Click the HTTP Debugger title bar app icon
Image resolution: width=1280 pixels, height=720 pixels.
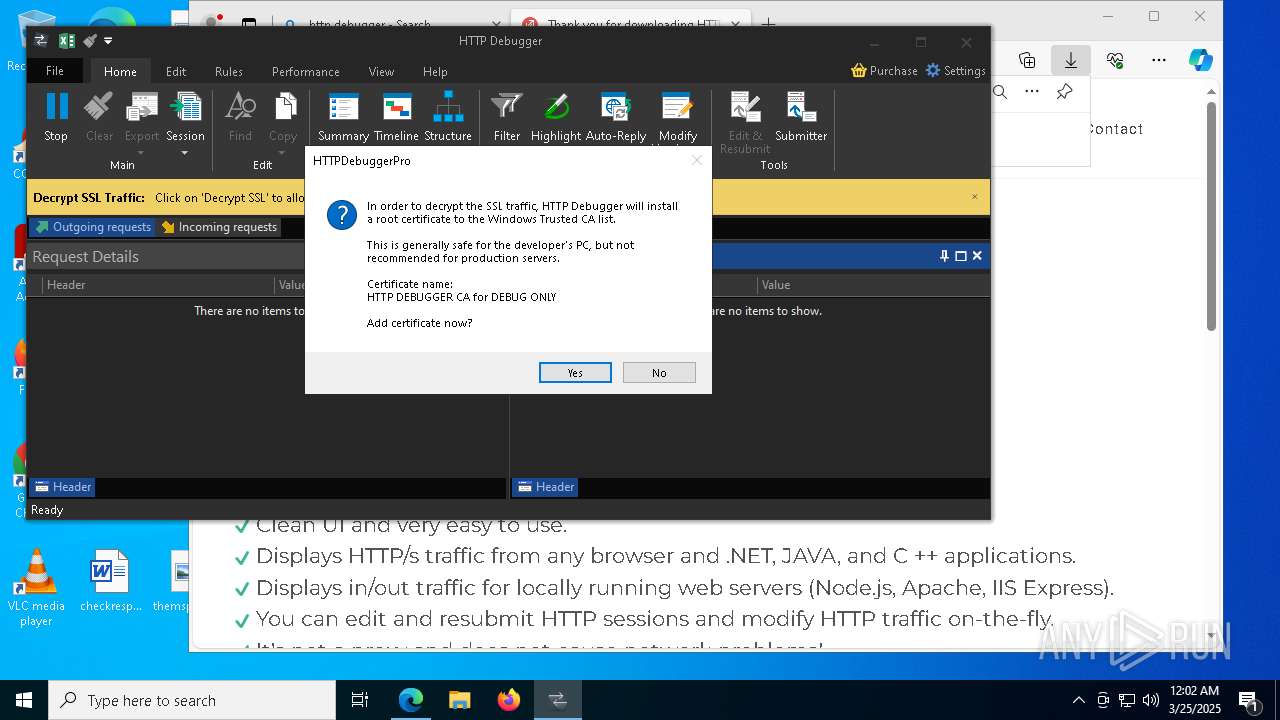(x=41, y=41)
